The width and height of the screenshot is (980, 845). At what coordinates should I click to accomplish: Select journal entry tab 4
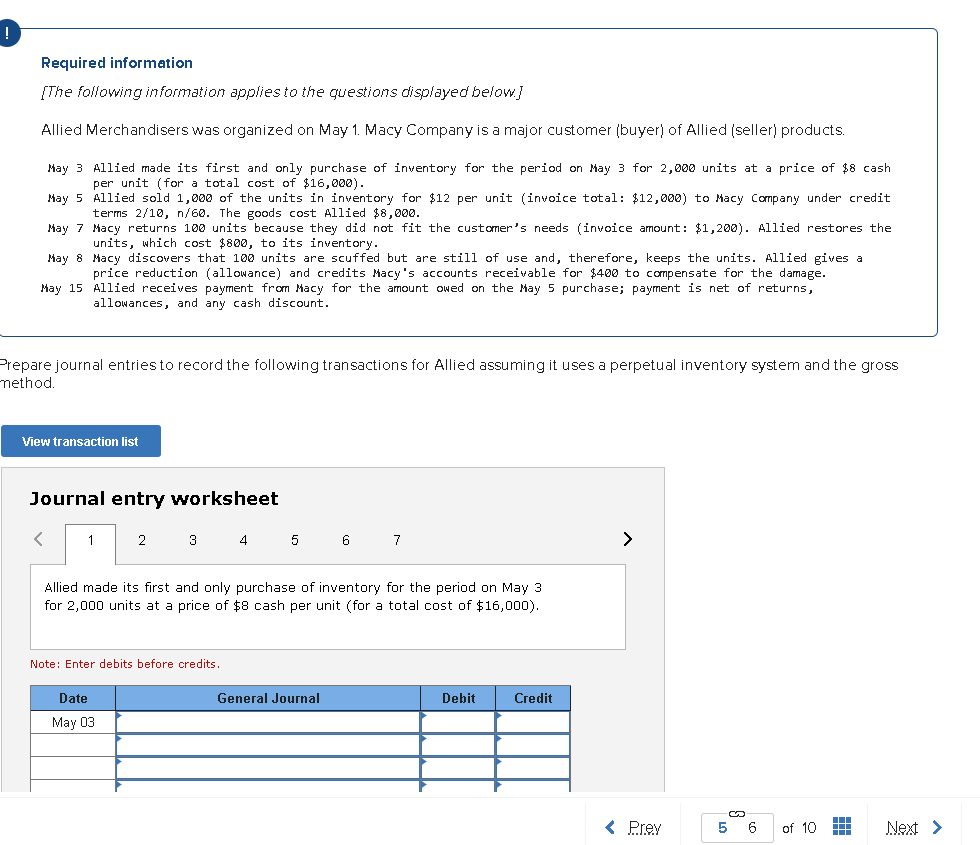pos(244,541)
